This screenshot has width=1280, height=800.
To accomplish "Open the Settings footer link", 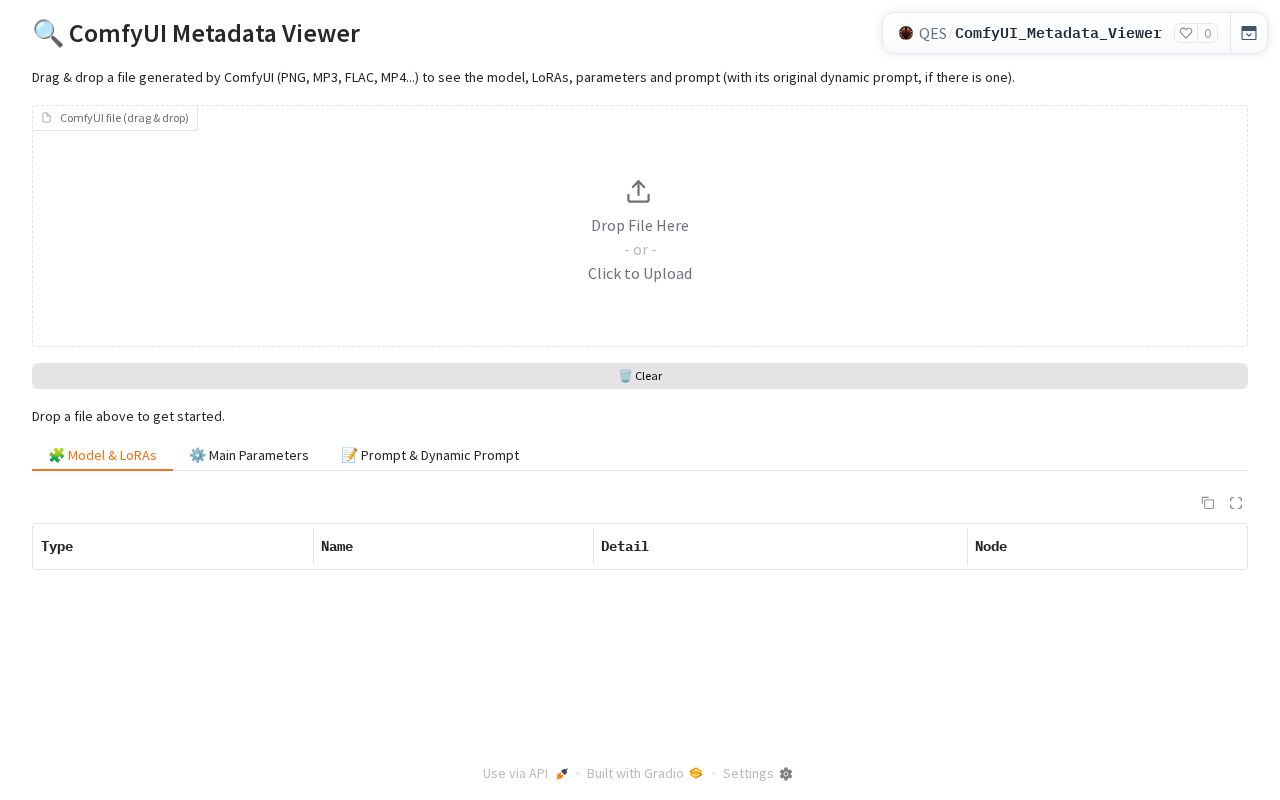I will point(758,774).
